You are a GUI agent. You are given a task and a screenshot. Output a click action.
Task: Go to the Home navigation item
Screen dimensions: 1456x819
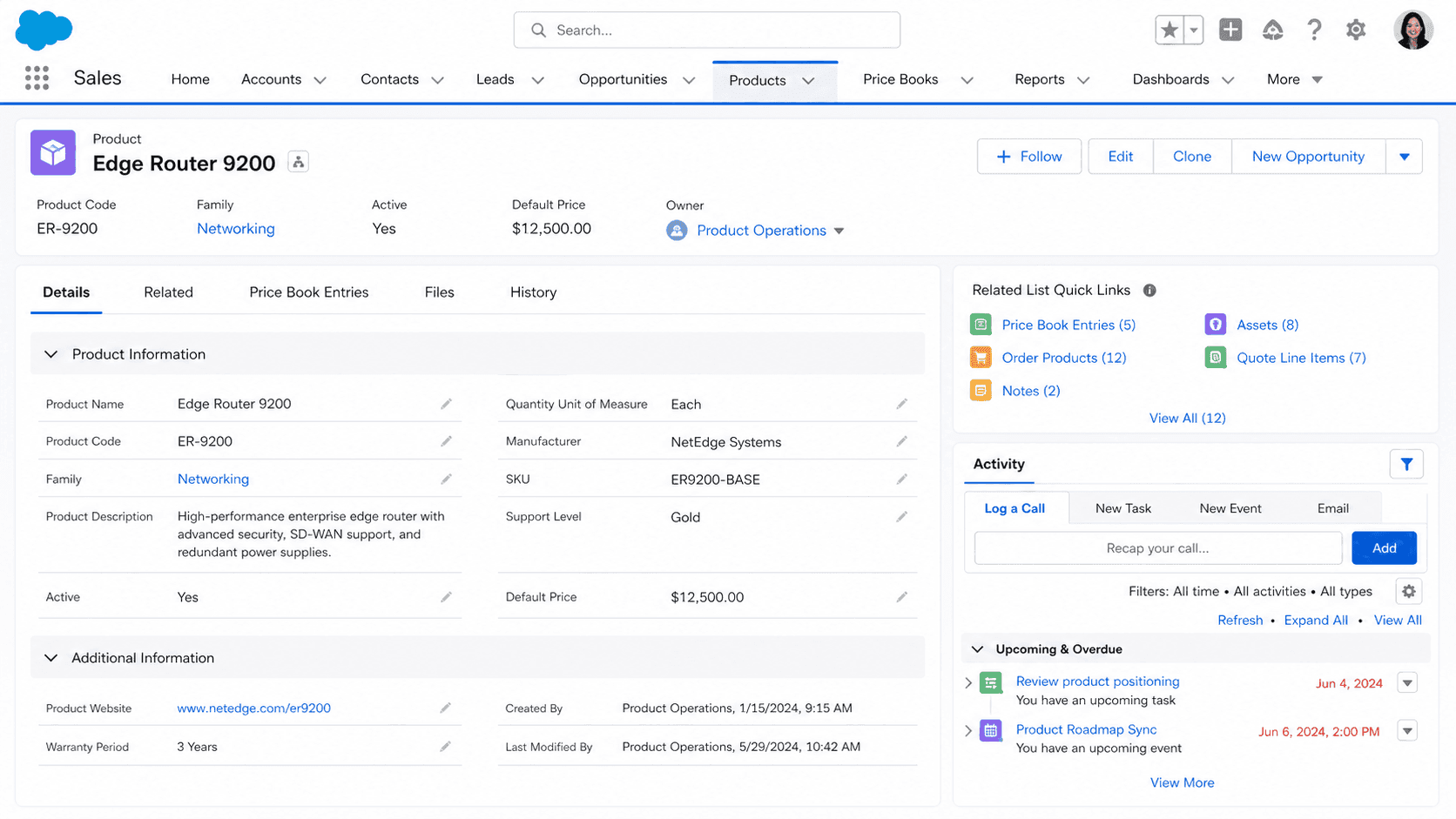coord(190,79)
